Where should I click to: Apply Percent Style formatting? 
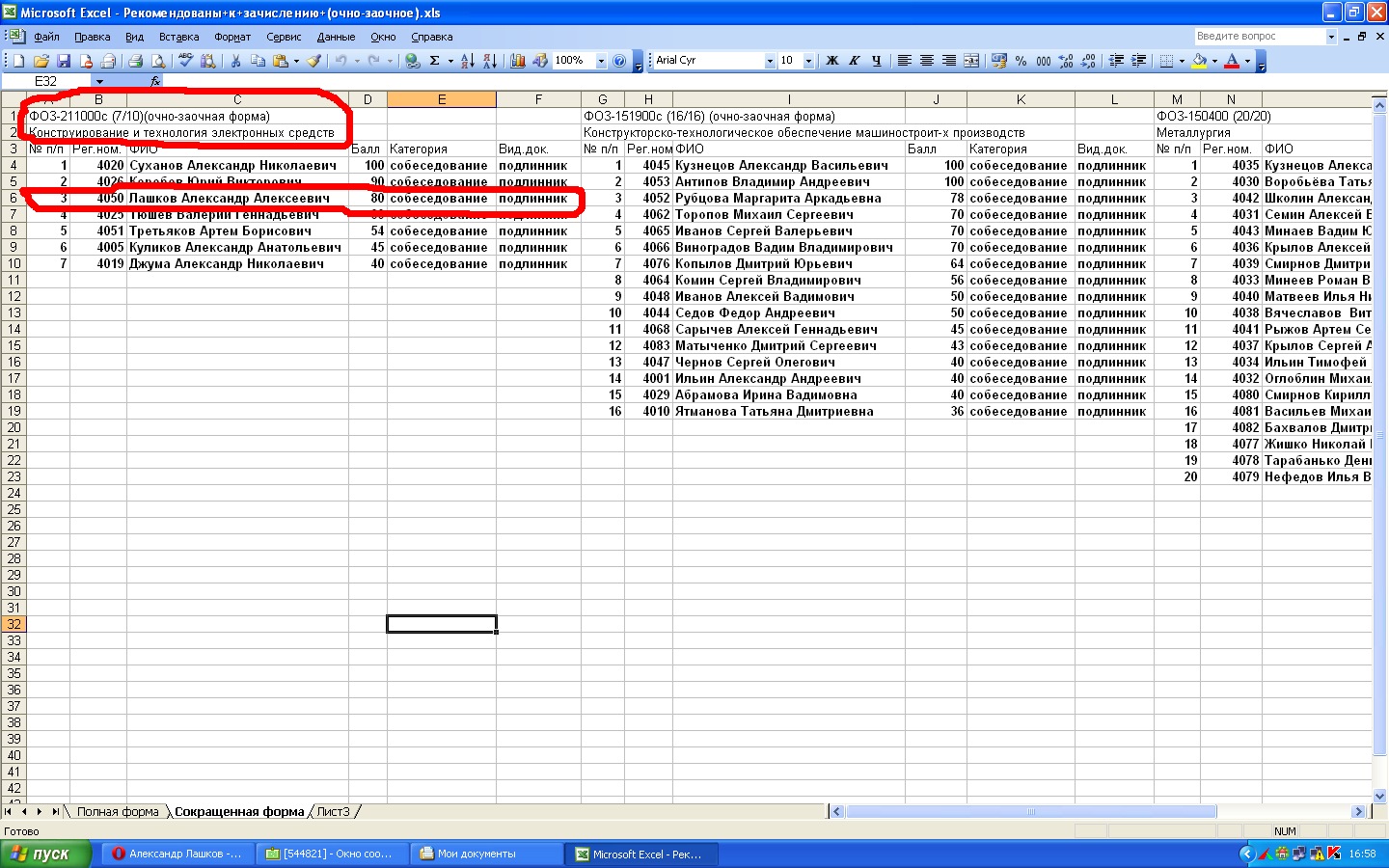[1021, 61]
